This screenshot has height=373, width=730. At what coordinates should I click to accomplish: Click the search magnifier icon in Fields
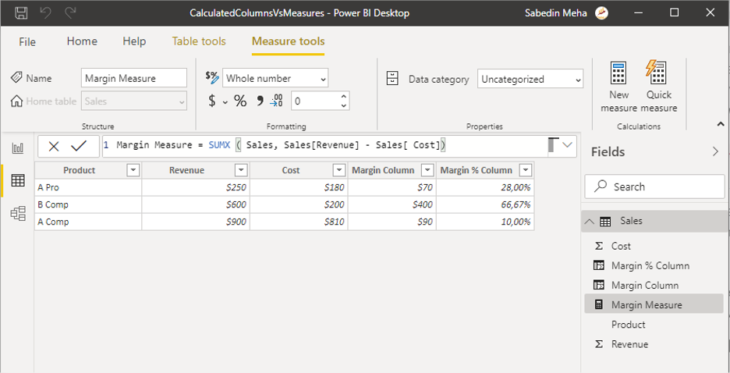click(601, 186)
